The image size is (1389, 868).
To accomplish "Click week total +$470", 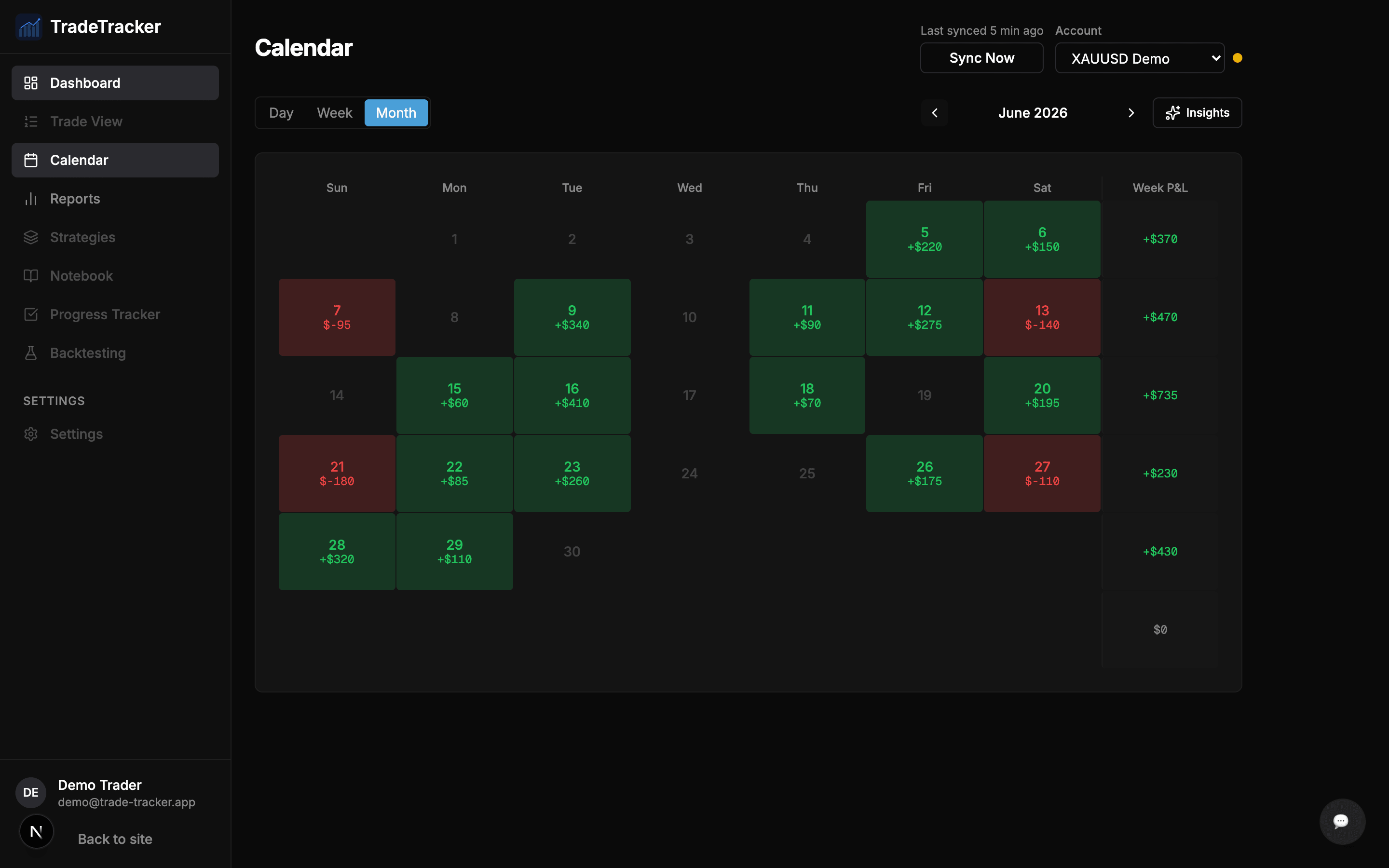I will 1160,317.
